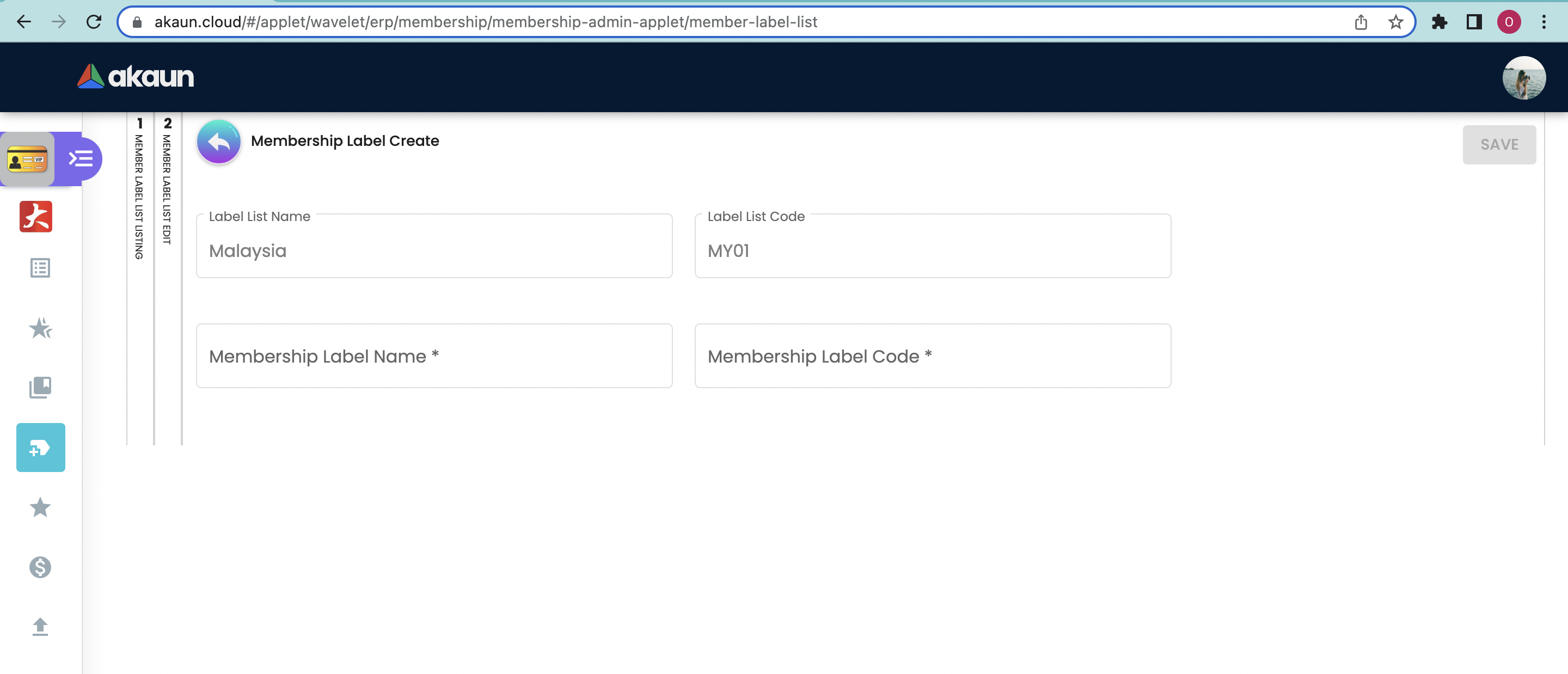Open the dollar coin sidebar icon
The height and width of the screenshot is (674, 1568).
pos(40,567)
